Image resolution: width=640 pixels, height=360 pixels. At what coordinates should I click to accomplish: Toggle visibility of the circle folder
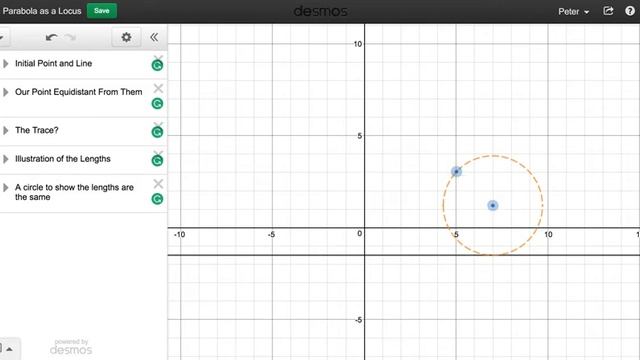pos(157,199)
